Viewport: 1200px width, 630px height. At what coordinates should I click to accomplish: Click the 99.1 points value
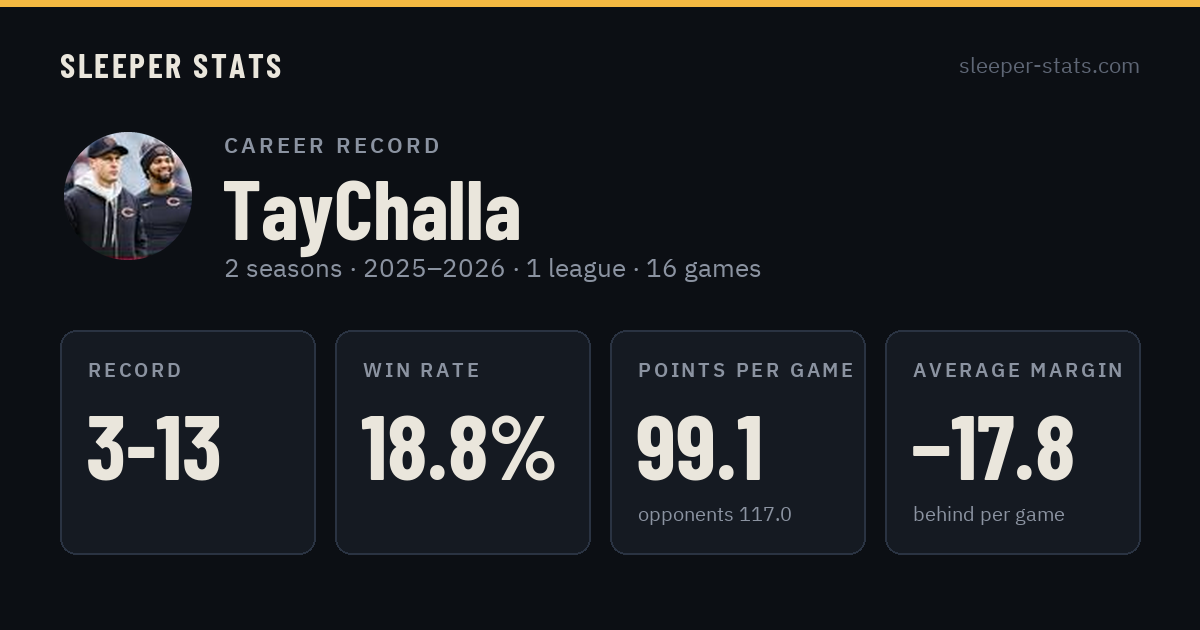[x=700, y=449]
